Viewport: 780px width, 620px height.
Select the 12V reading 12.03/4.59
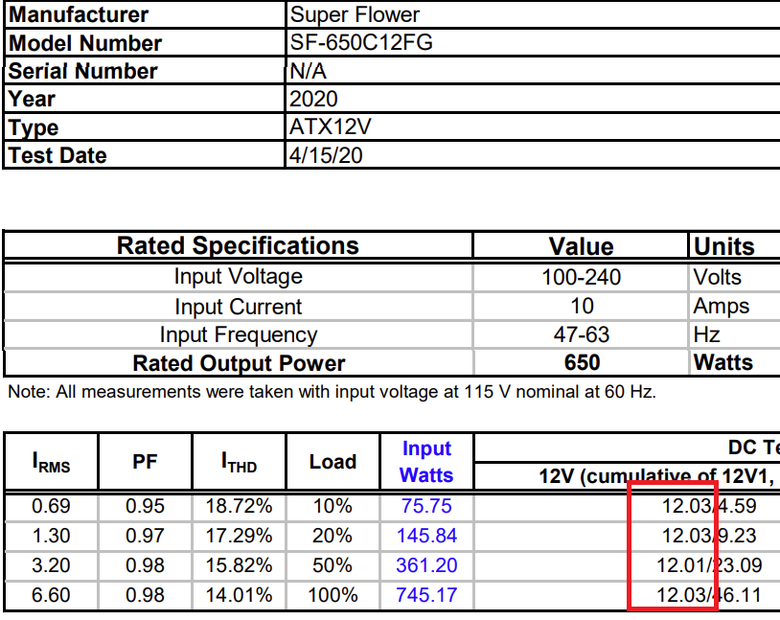click(709, 507)
